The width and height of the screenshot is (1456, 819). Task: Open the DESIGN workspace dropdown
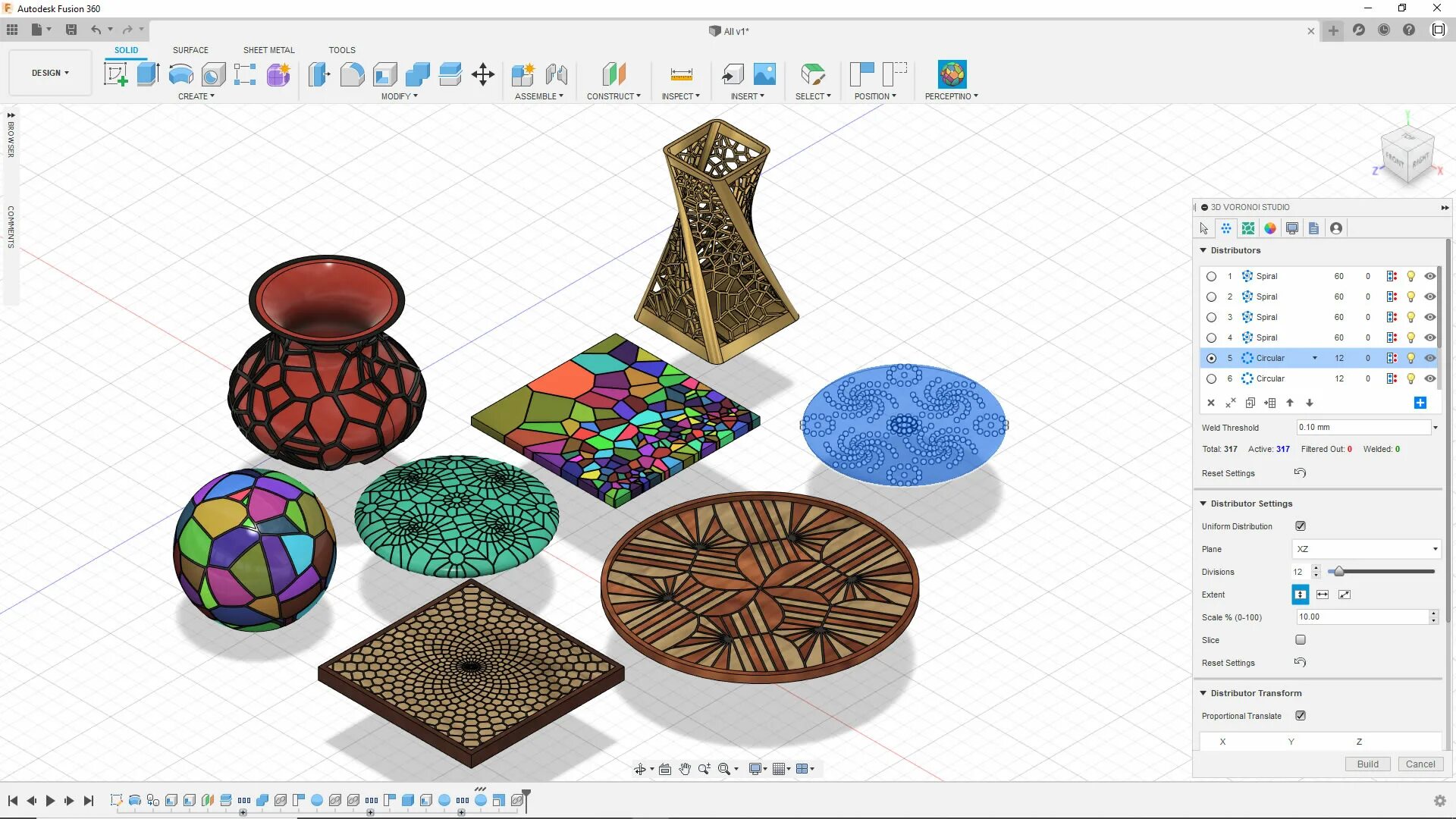50,73
